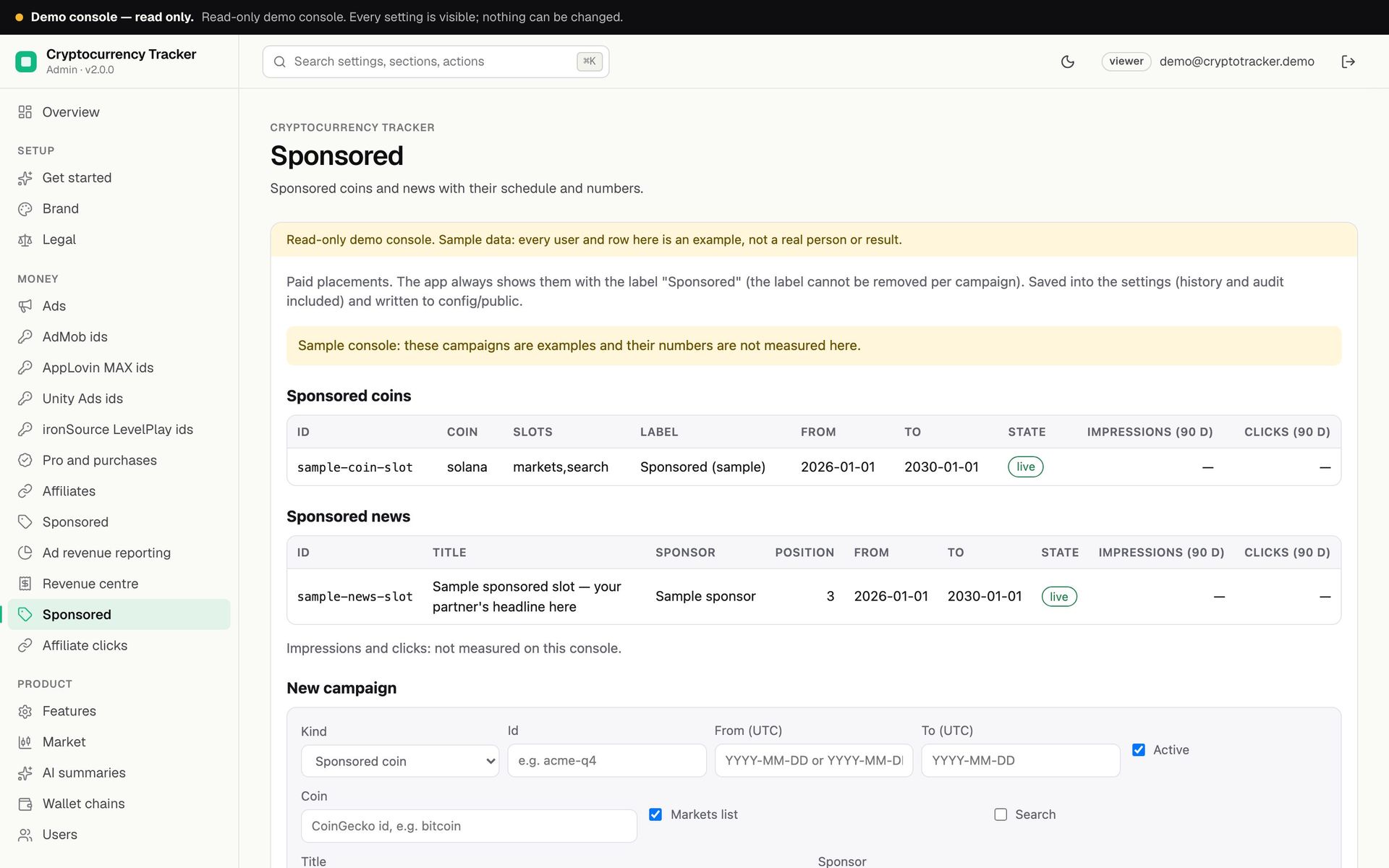Click the Coin CoinGecko id field
This screenshot has width=1389, height=868.
click(469, 826)
